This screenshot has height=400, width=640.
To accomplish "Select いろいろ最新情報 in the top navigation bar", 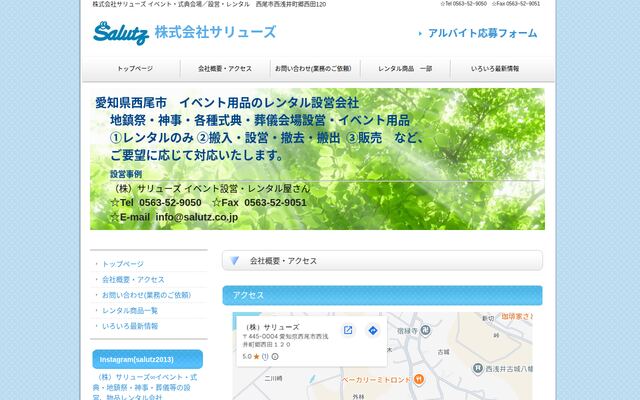I will point(495,69).
